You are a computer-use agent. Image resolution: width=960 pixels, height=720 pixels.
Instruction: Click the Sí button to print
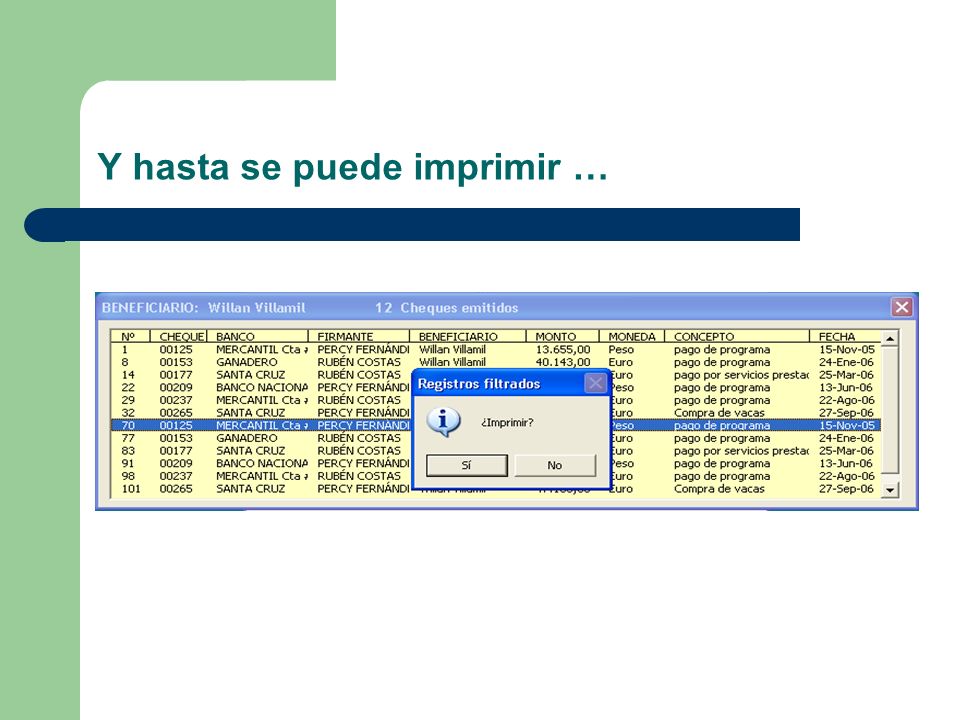pos(467,465)
